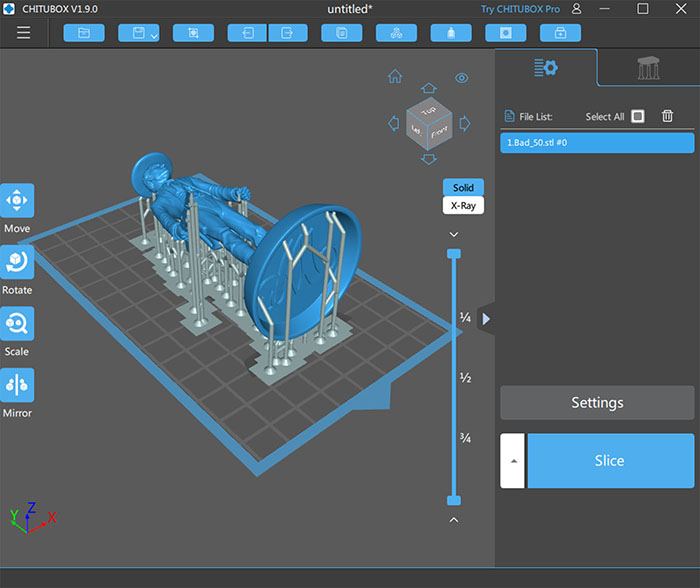
Task: Select the Scale tool
Action: [x=17, y=323]
